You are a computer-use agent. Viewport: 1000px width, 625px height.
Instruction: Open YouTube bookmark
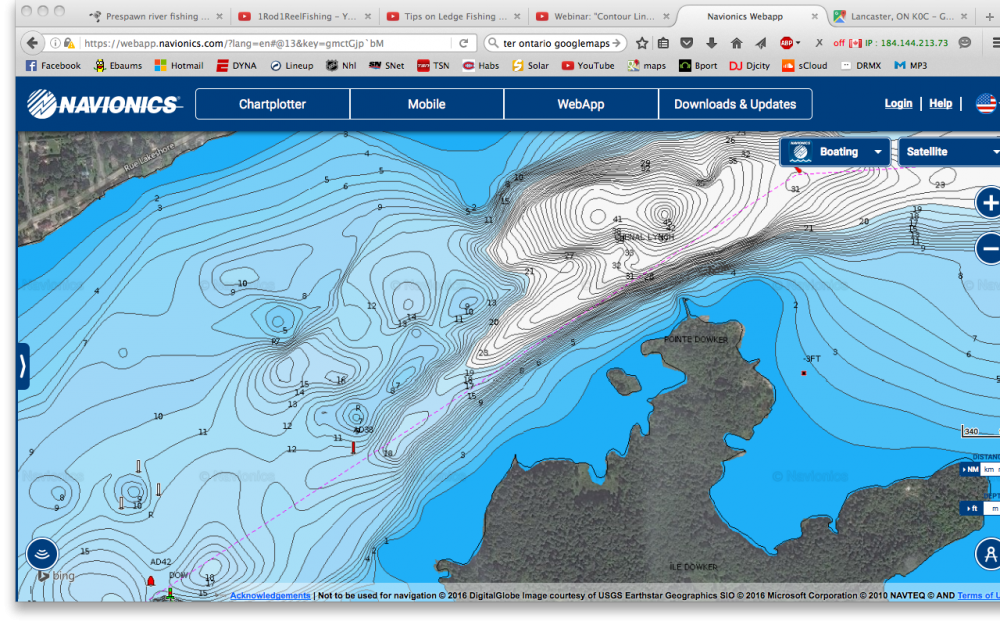(588, 65)
